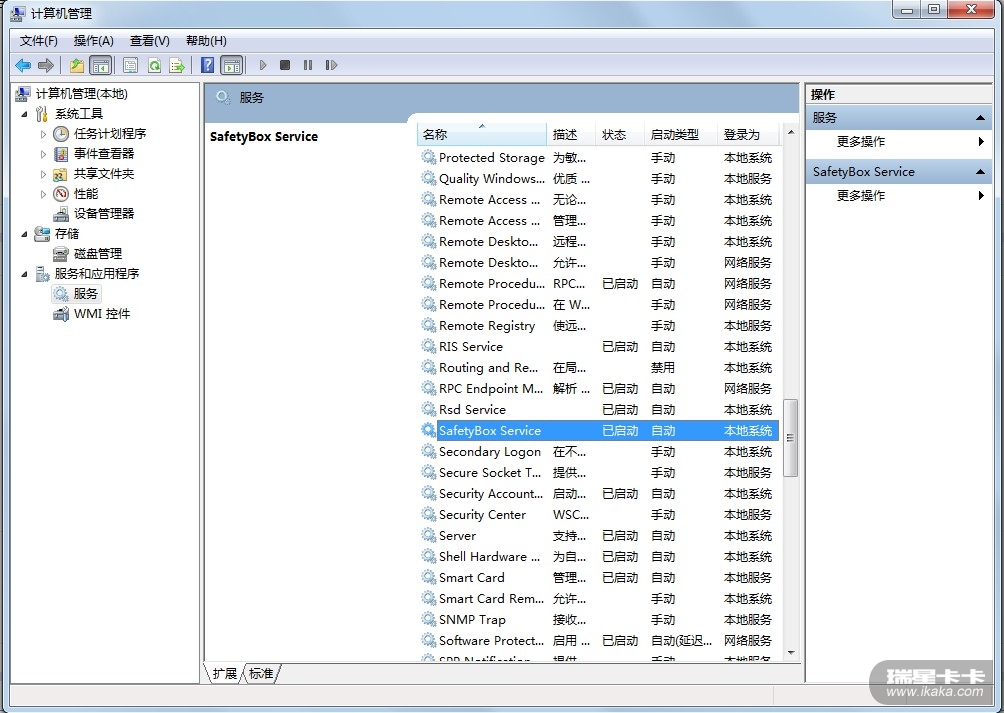The width and height of the screenshot is (1004, 713).
Task: Sort by the 登录为 column header
Action: click(748, 134)
